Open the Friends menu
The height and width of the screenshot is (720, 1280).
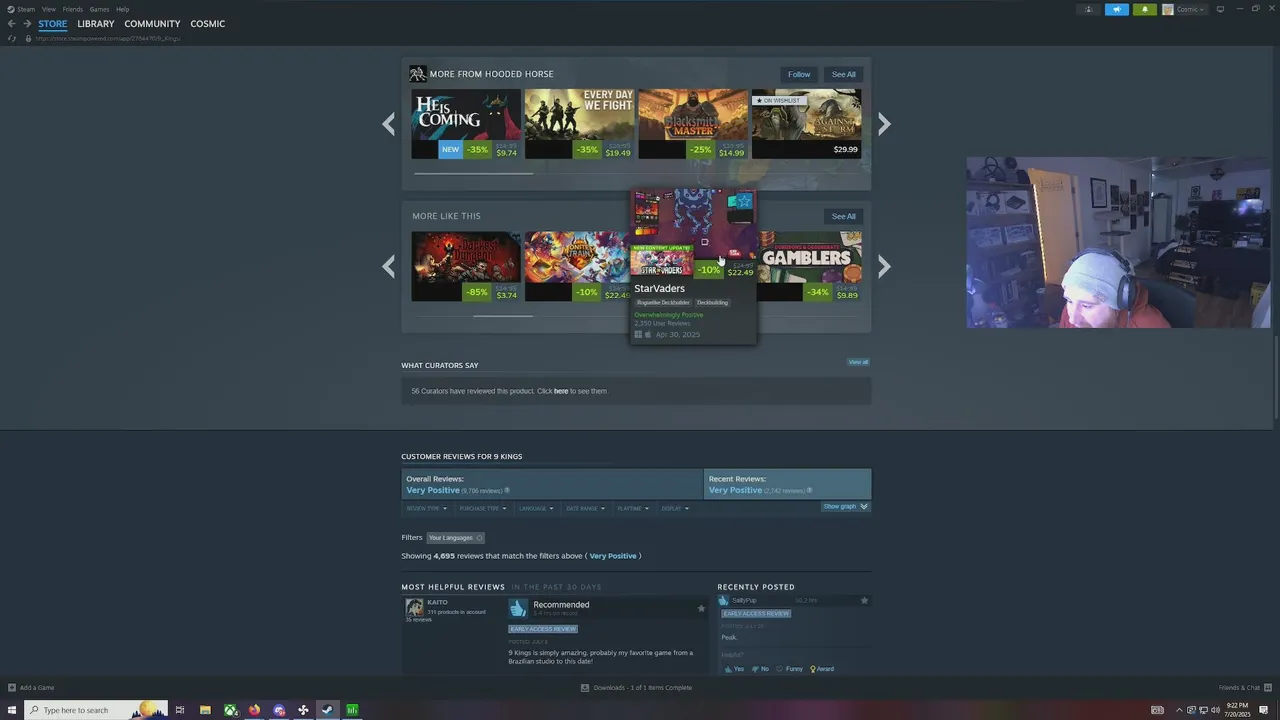73,9
